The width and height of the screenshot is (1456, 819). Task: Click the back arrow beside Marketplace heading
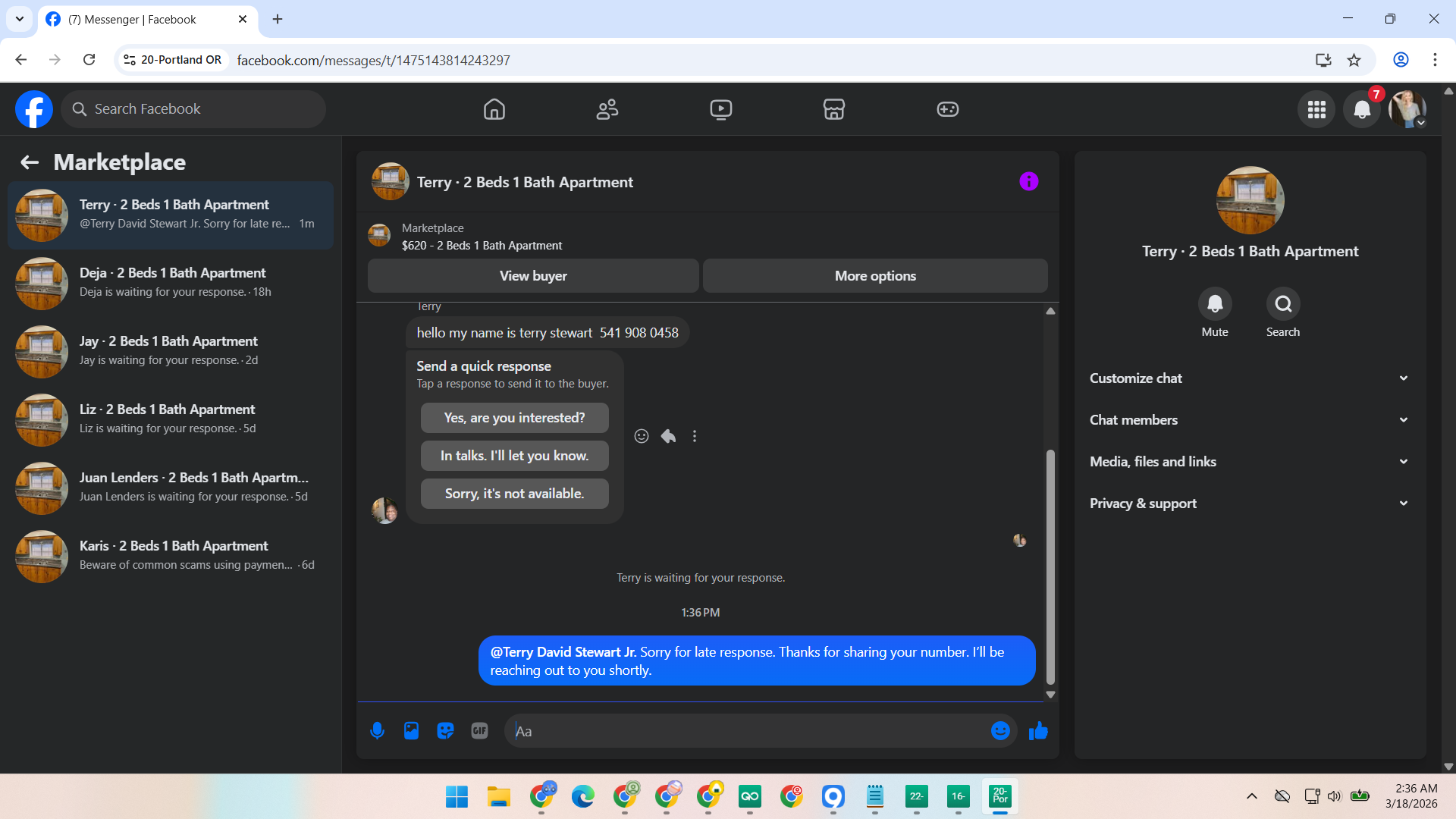coord(30,162)
